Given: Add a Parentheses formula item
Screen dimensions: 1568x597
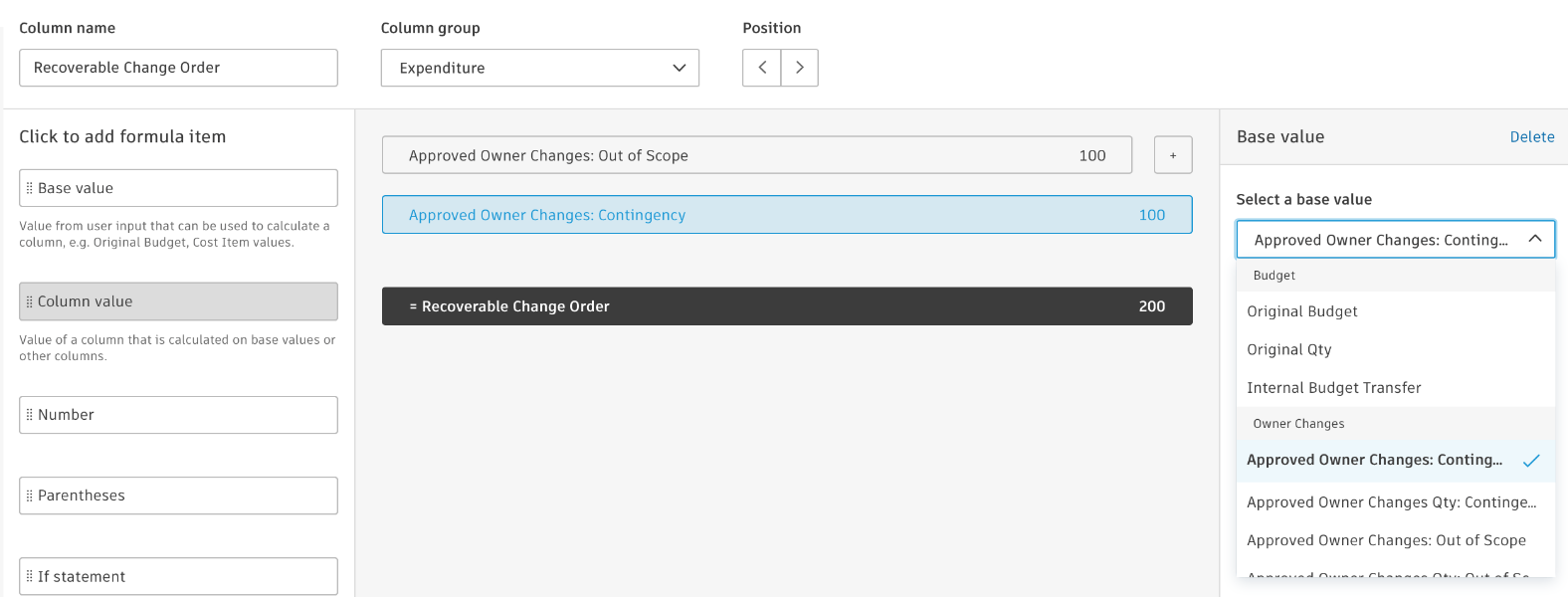Looking at the screenshot, I should pyautogui.click(x=179, y=496).
